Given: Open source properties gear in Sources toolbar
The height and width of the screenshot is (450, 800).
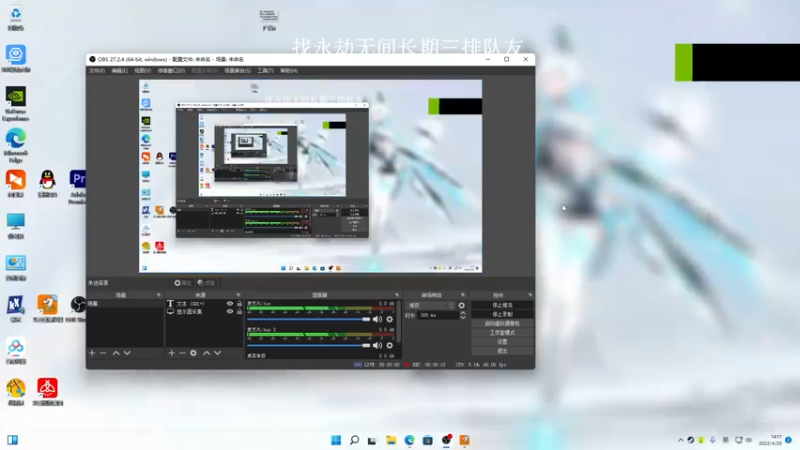Looking at the screenshot, I should point(193,353).
